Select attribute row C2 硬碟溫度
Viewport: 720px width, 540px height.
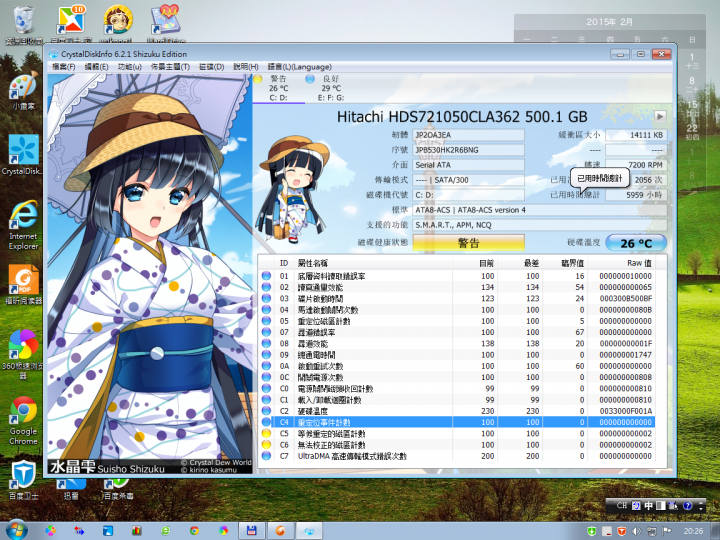tap(457, 411)
